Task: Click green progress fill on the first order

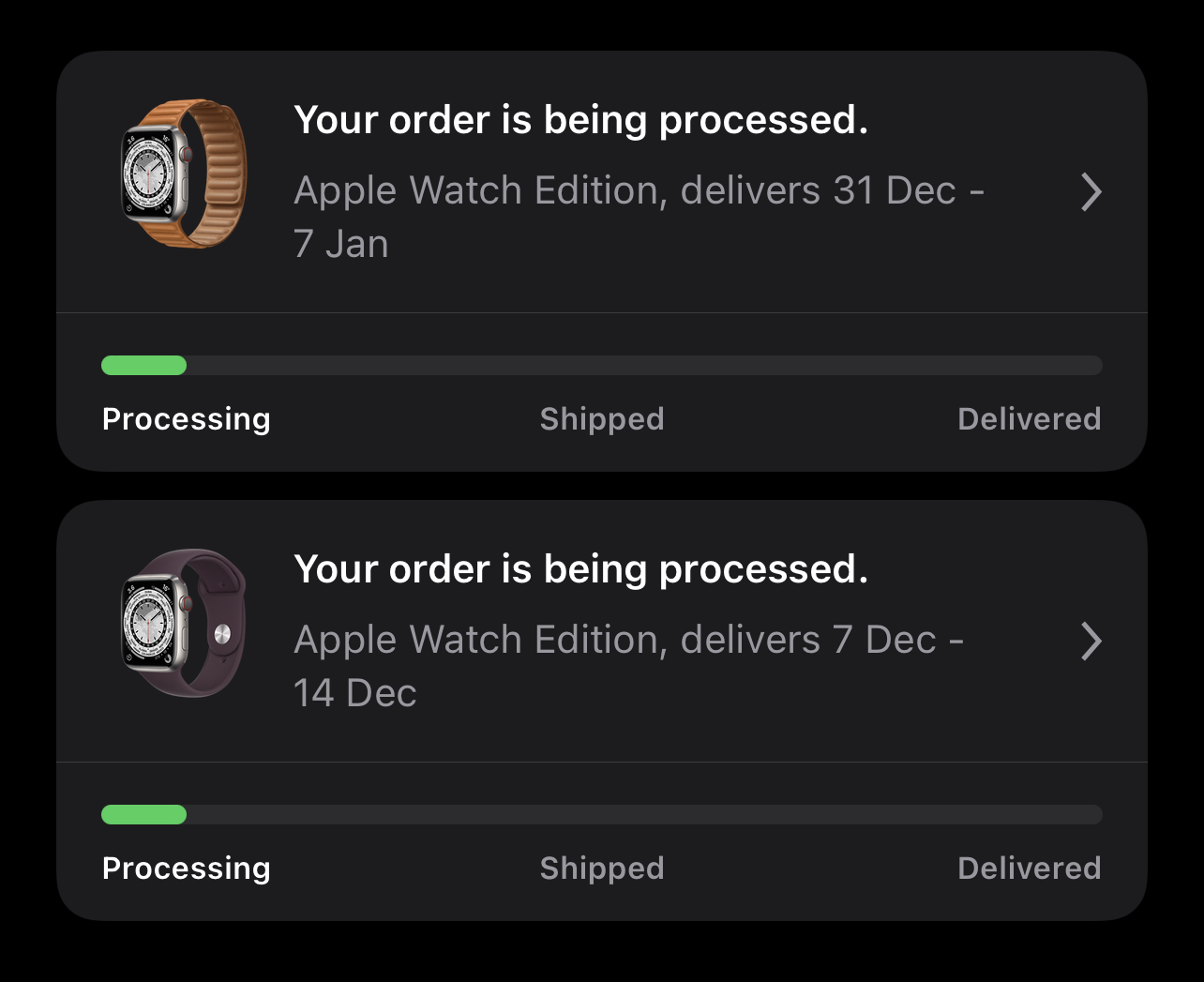Action: click(x=143, y=366)
